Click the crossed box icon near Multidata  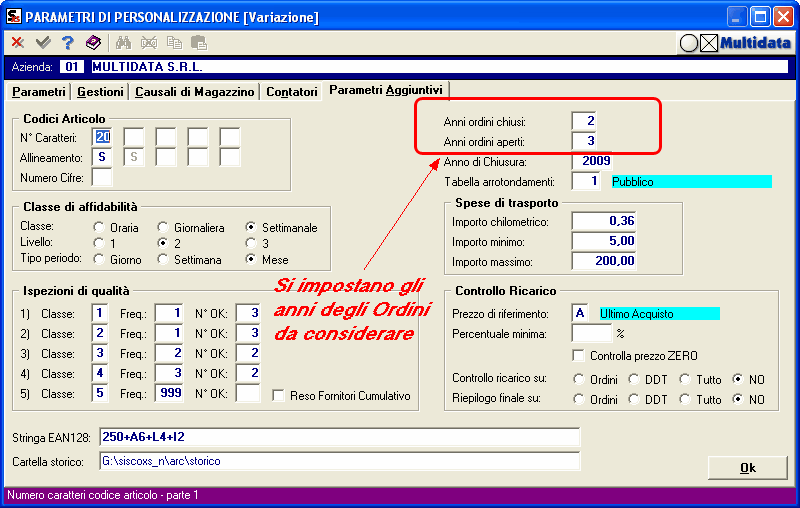click(x=709, y=43)
